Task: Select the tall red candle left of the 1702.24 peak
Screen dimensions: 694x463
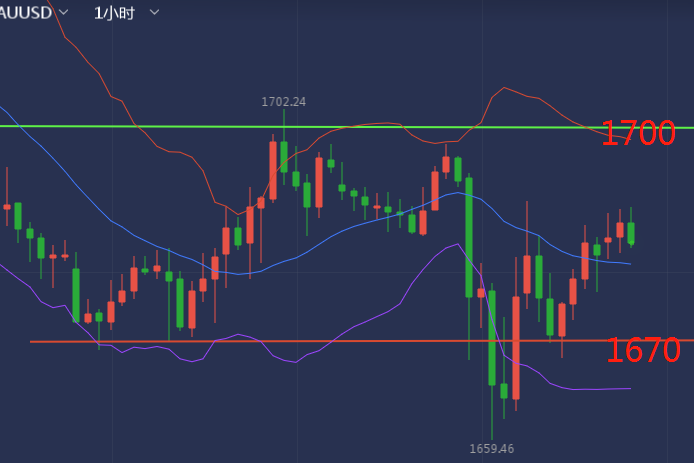Action: [273, 170]
